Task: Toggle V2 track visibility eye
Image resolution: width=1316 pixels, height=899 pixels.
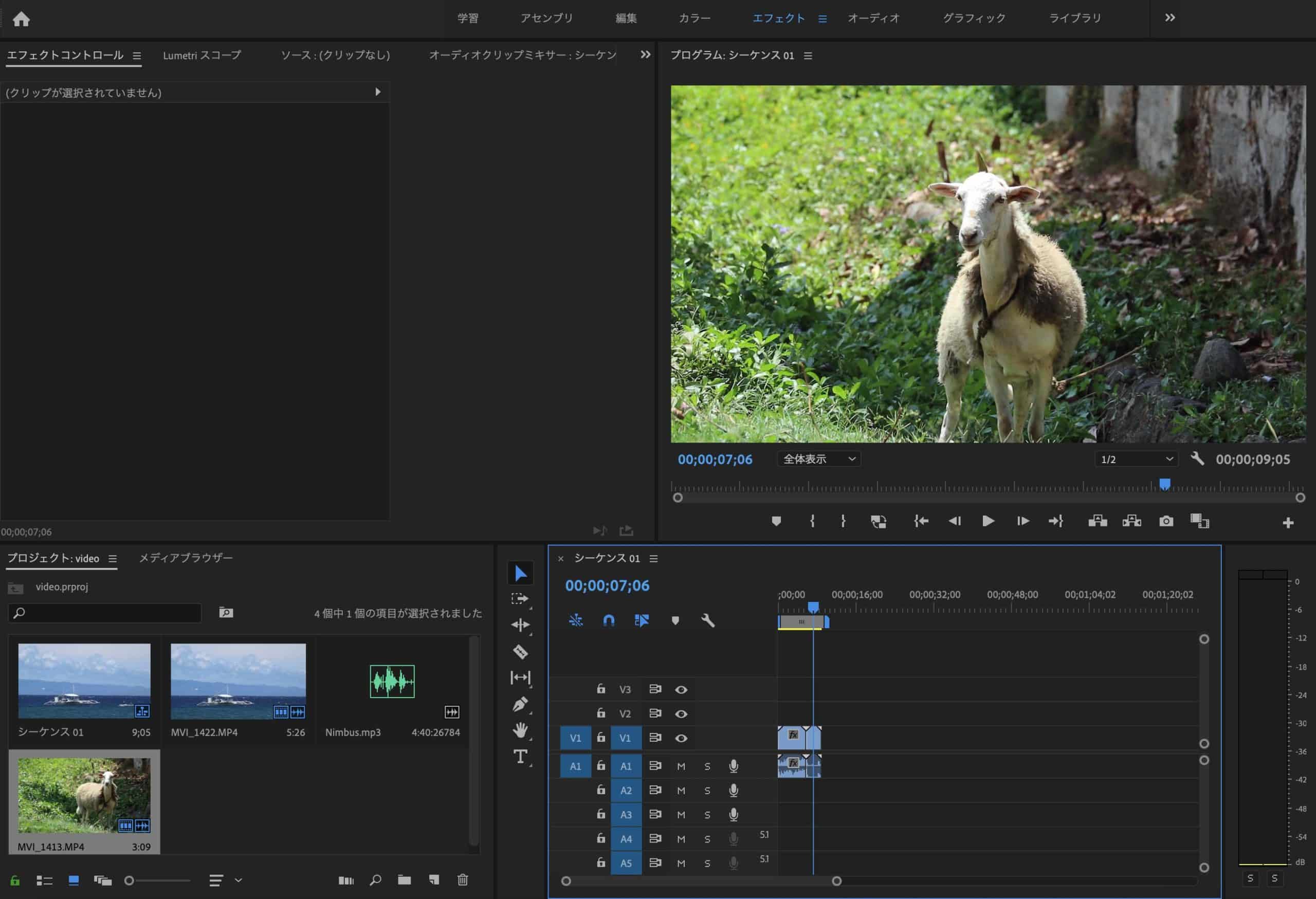Action: coord(681,714)
